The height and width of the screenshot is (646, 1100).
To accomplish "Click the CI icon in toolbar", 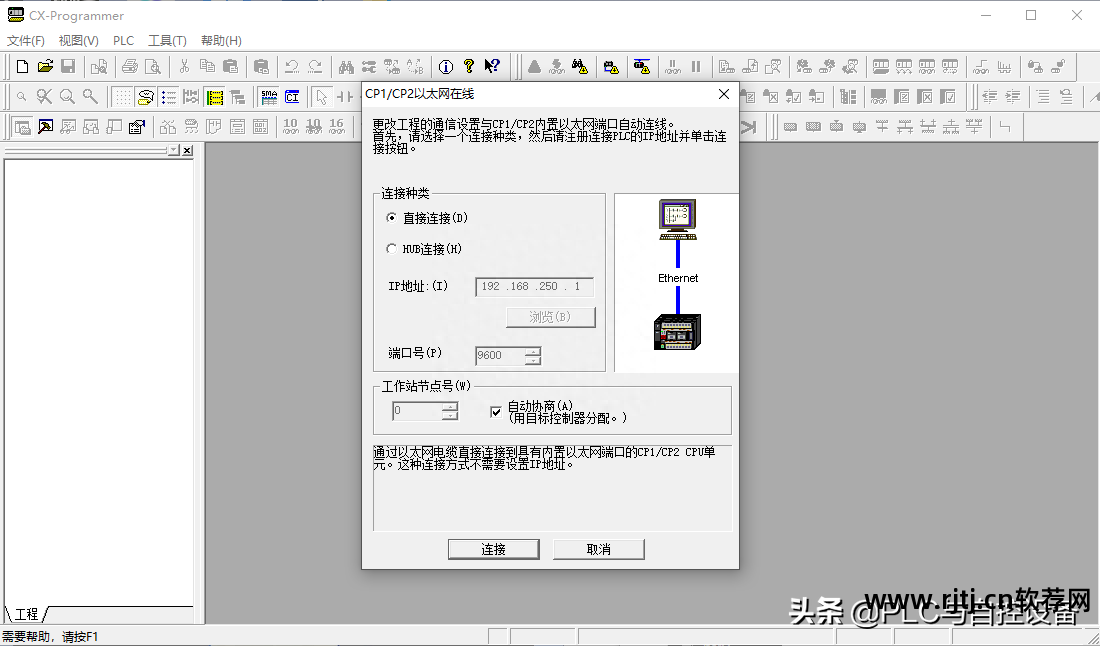I will point(292,97).
